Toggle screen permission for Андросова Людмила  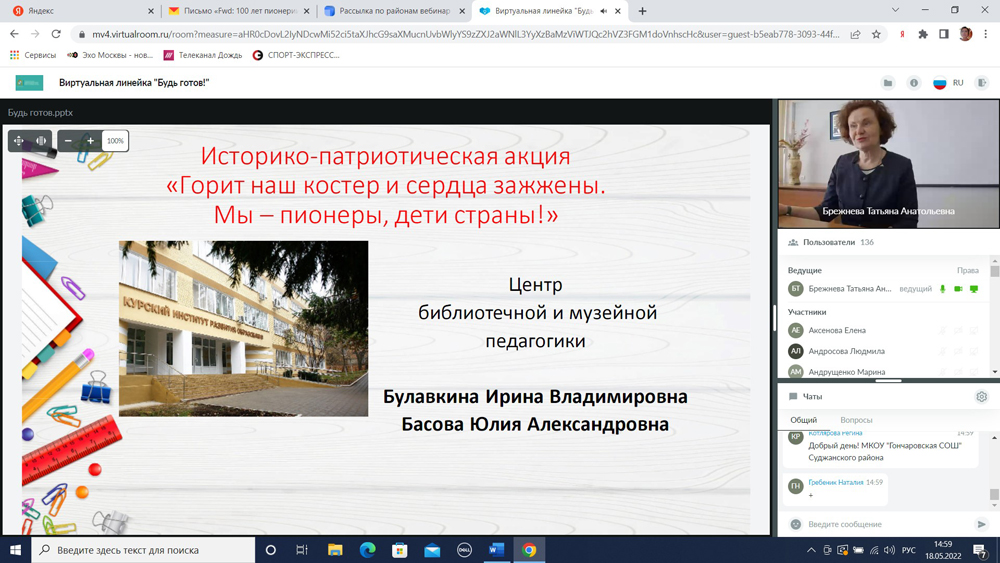point(974,351)
